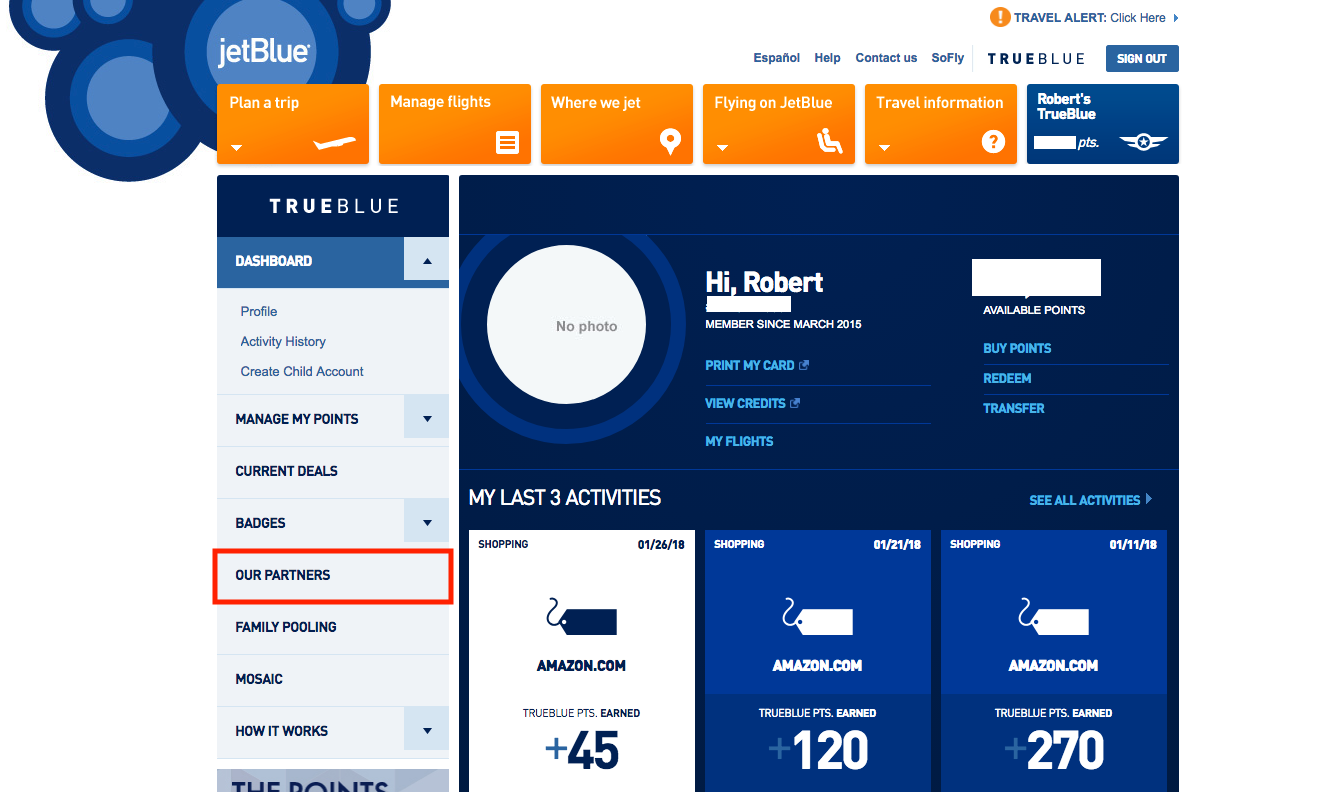The height and width of the screenshot is (792, 1330).
Task: Click the shopping tag icon on the 01/26/18 card
Action: coord(581,617)
